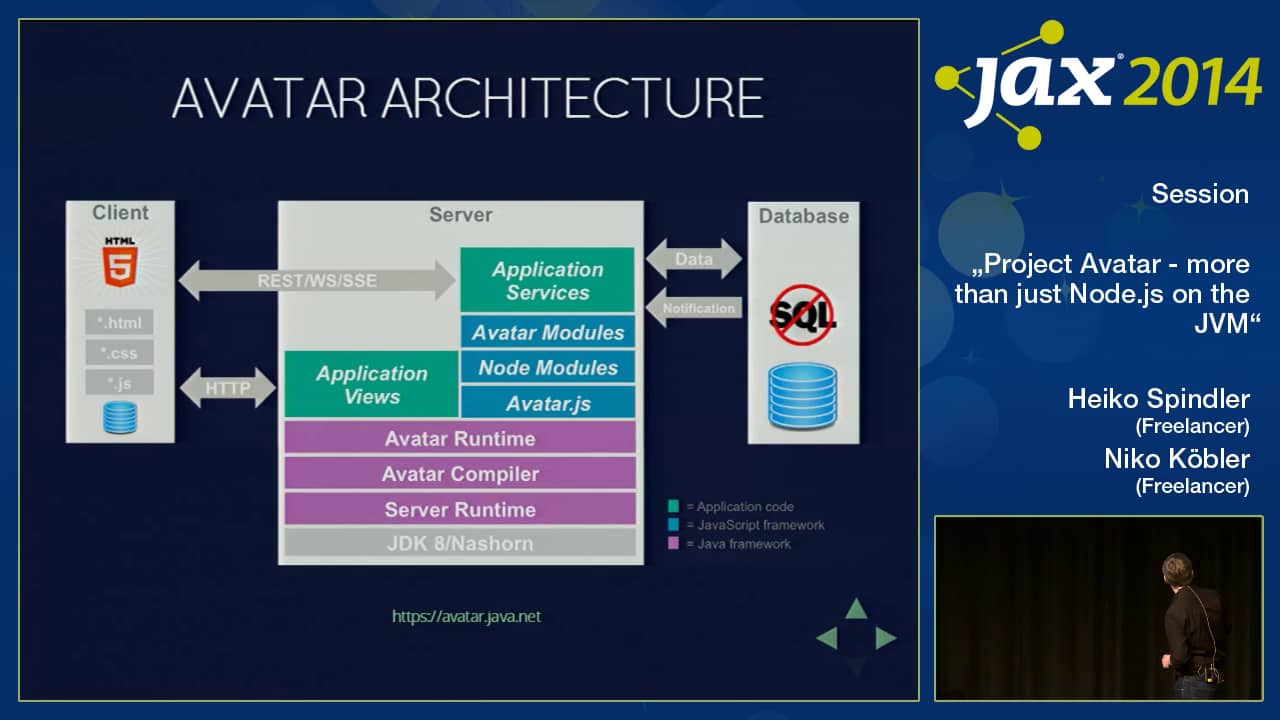
Task: Click the *.html file box
Action: click(119, 322)
